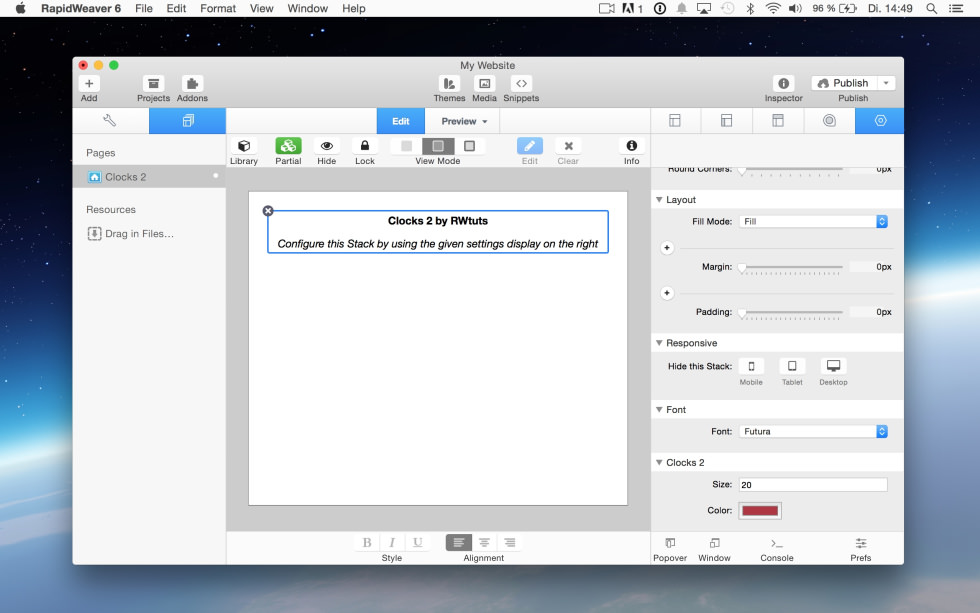Hide the selected stack with eye icon

[326, 146]
